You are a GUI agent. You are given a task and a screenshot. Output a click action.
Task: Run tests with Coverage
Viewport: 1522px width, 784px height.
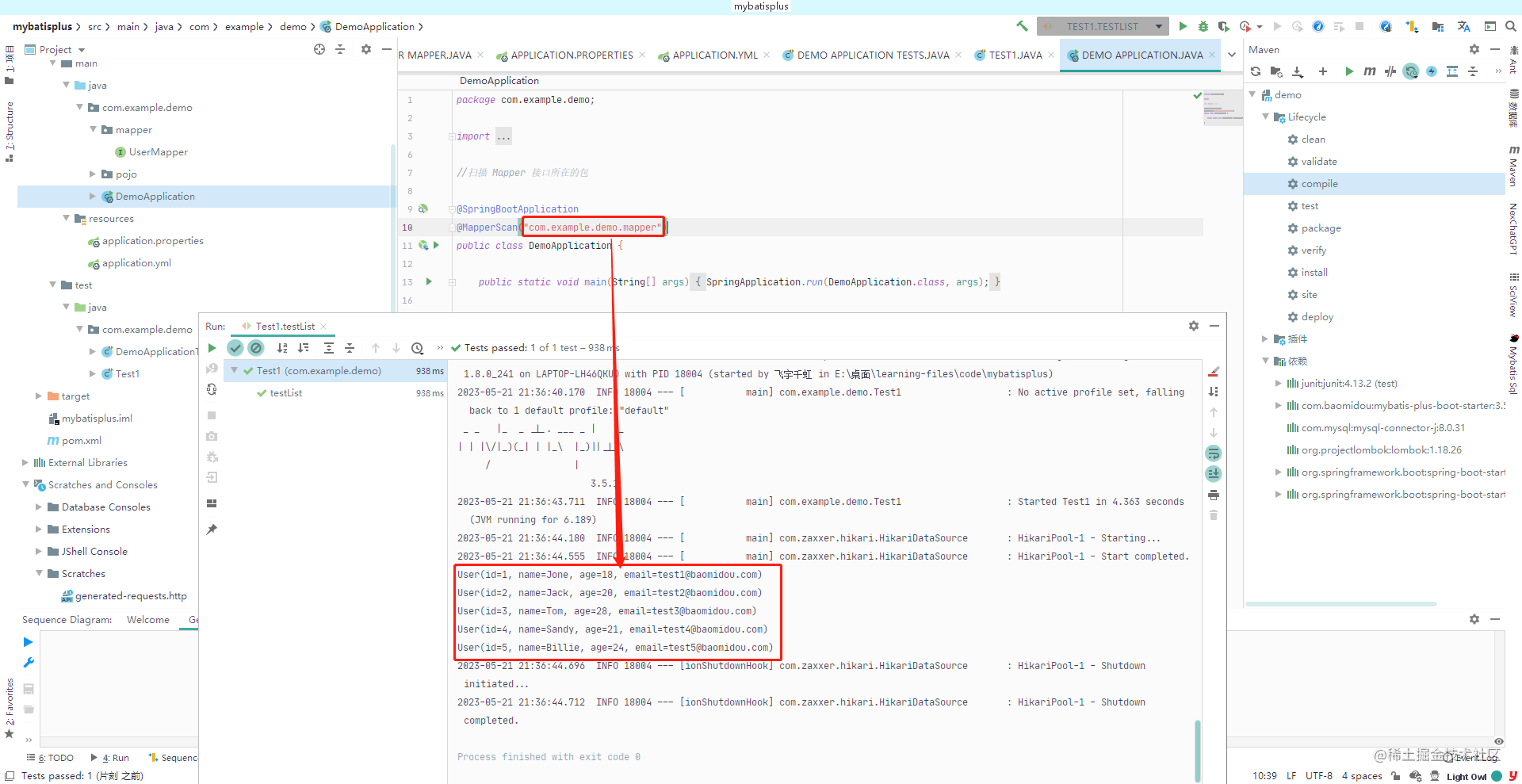pyautogui.click(x=1225, y=26)
